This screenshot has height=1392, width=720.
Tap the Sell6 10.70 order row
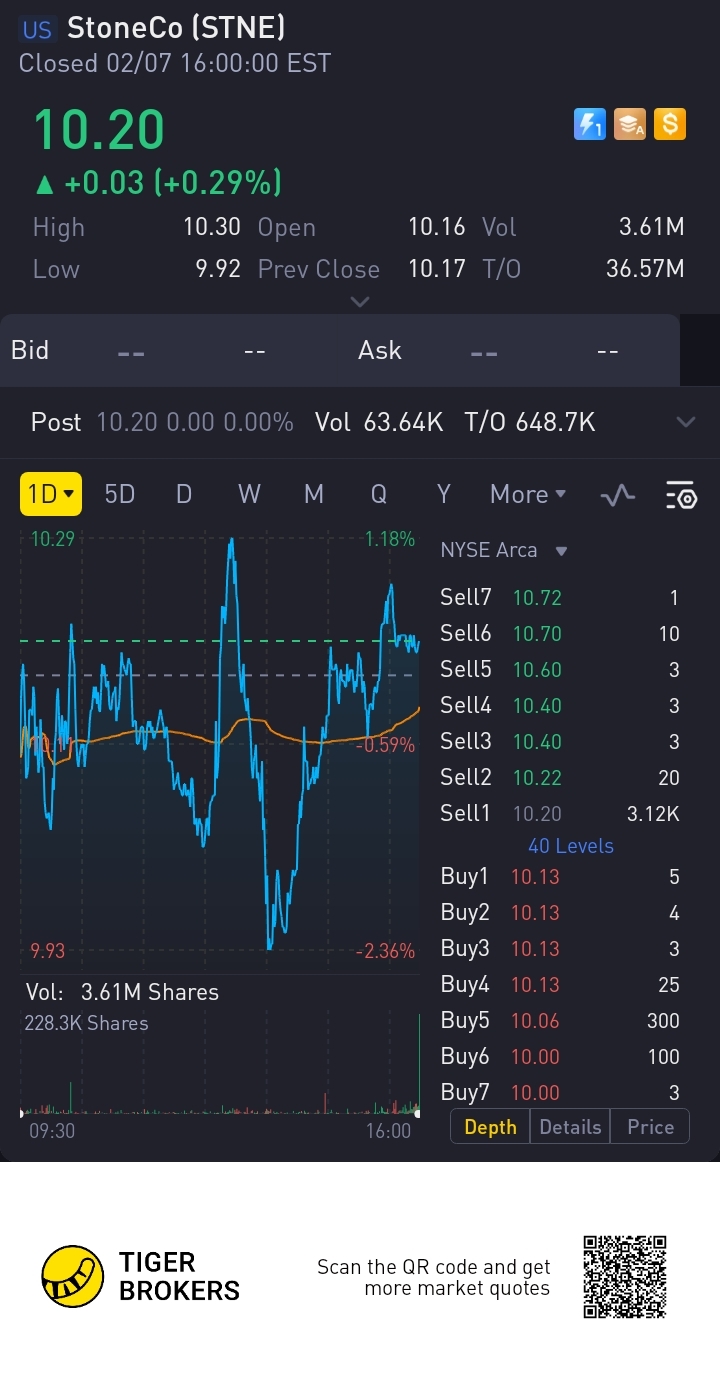coord(560,634)
